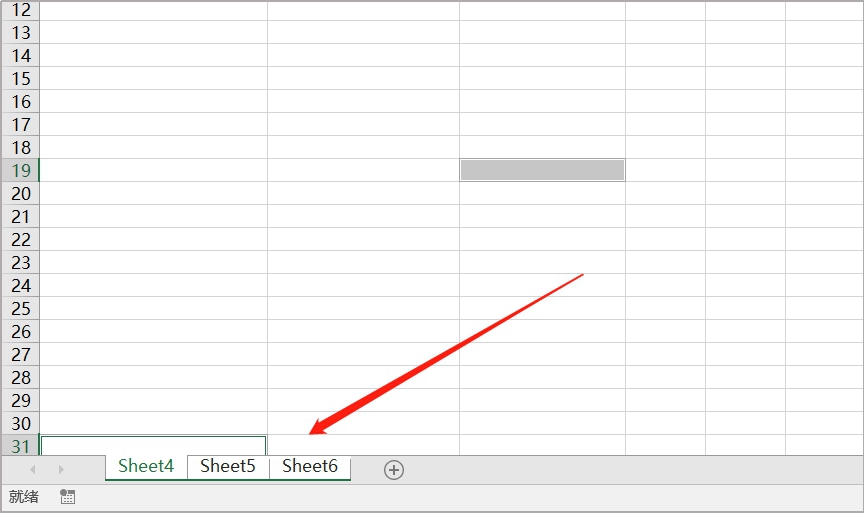Click the left sheet-scroll arrow

point(33,469)
